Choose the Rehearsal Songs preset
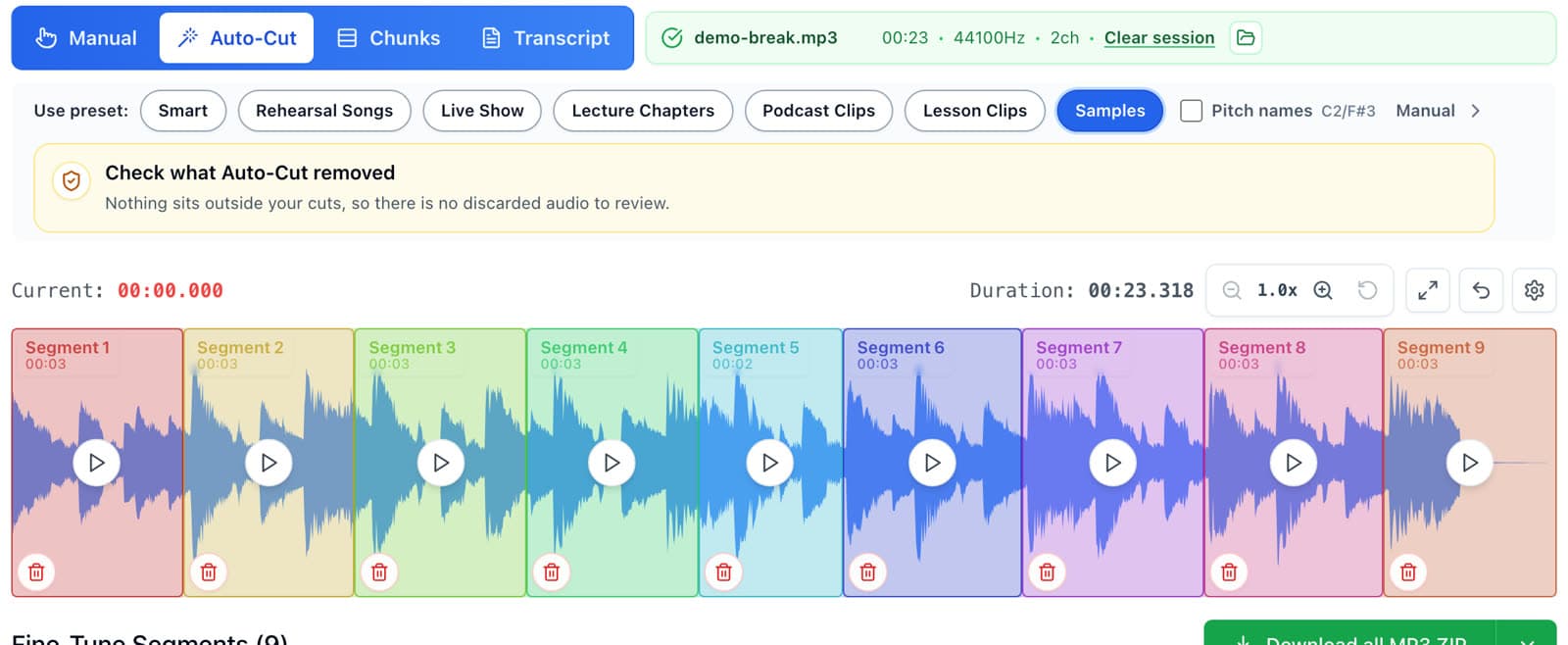 [324, 111]
